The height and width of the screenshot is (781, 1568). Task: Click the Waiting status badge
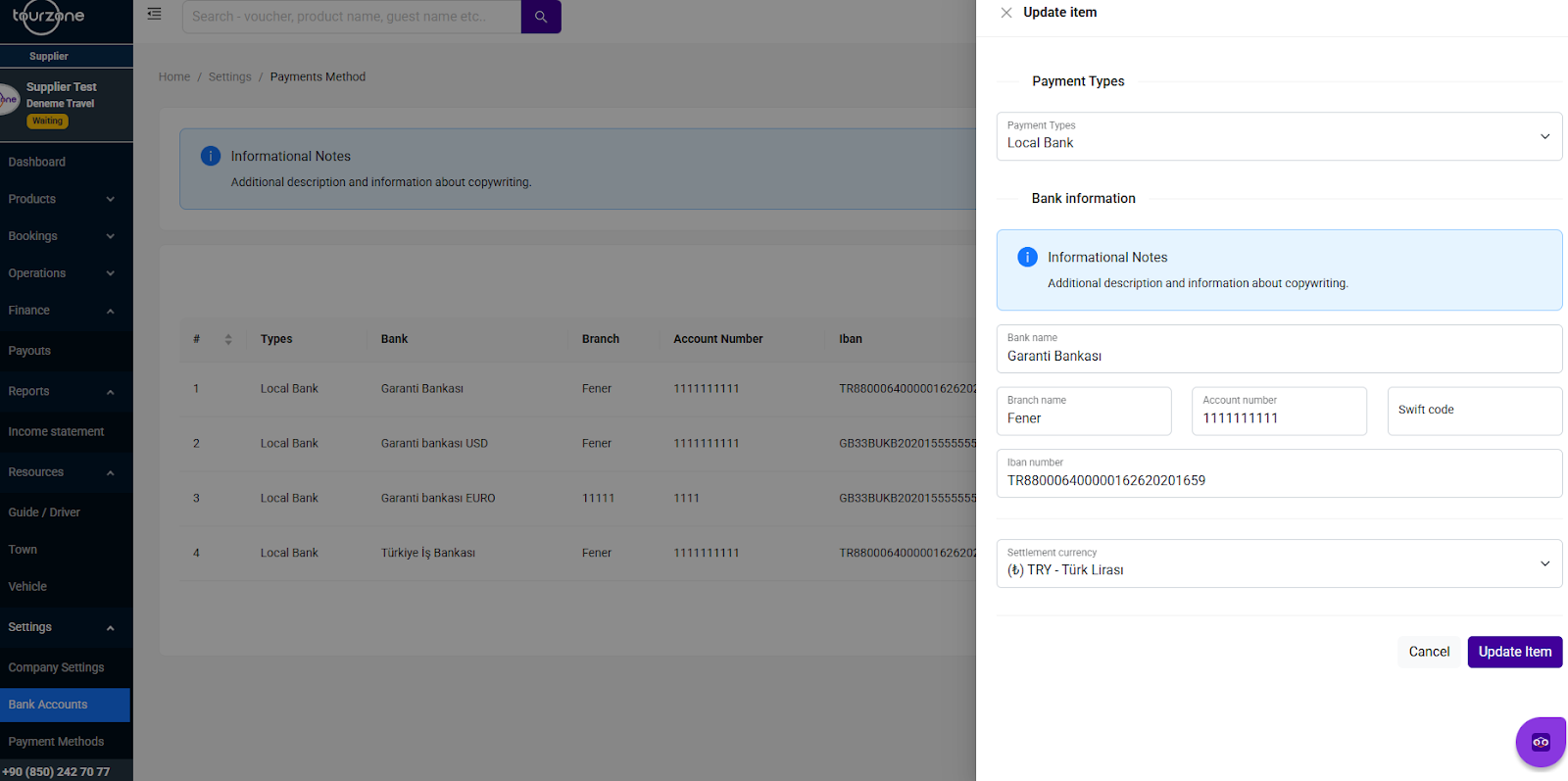point(47,122)
